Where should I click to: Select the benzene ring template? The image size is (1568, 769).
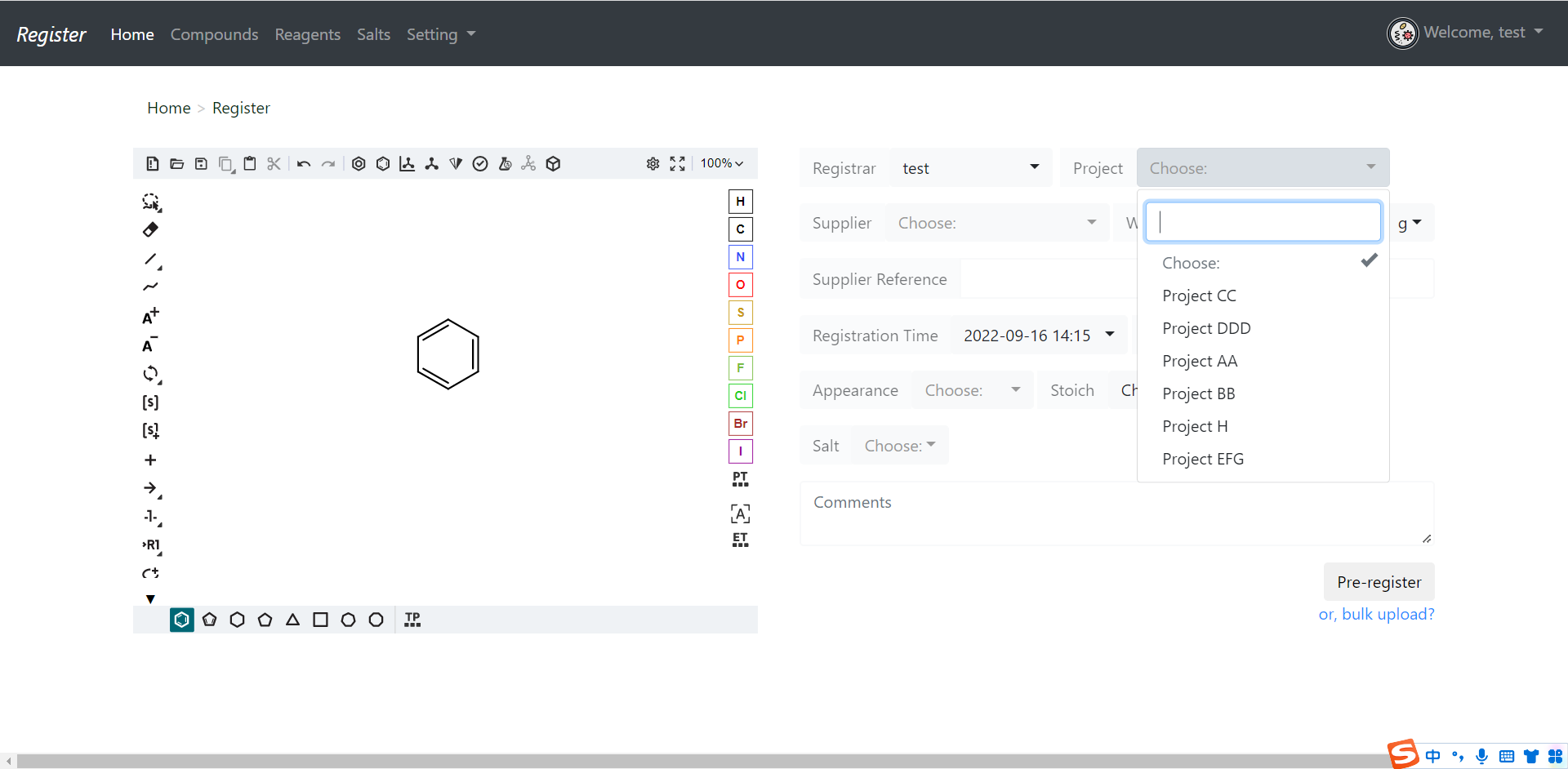[182, 620]
